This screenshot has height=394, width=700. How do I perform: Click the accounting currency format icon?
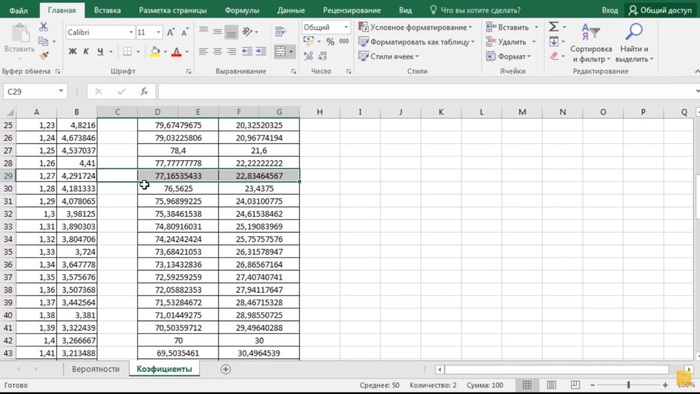point(308,41)
